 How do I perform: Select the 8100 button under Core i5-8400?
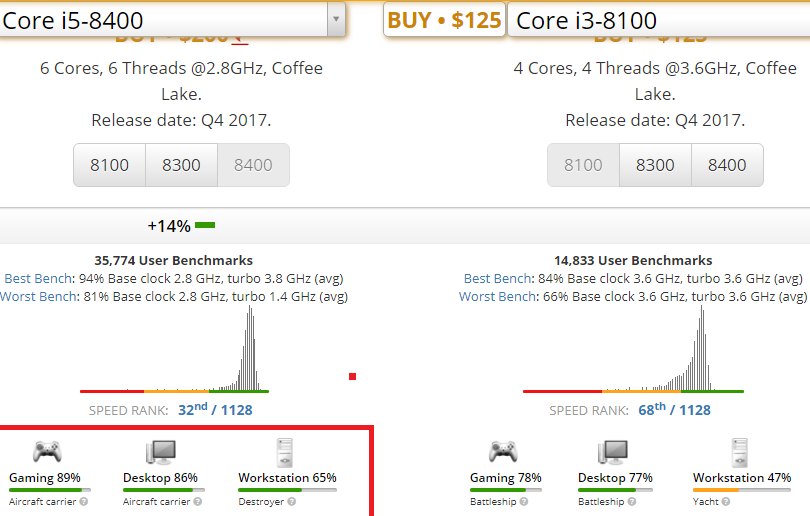[x=110, y=165]
